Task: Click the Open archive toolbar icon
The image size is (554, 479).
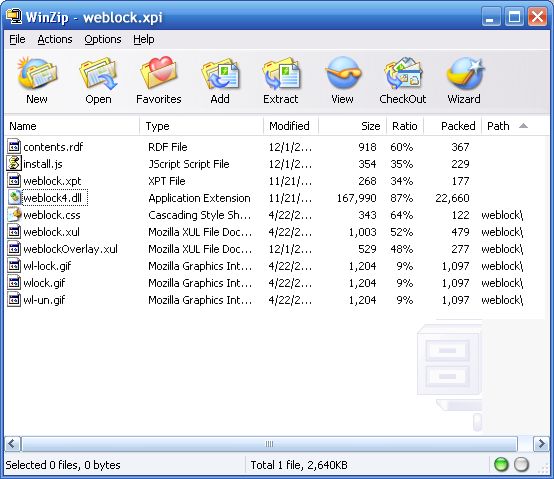Action: 98,73
